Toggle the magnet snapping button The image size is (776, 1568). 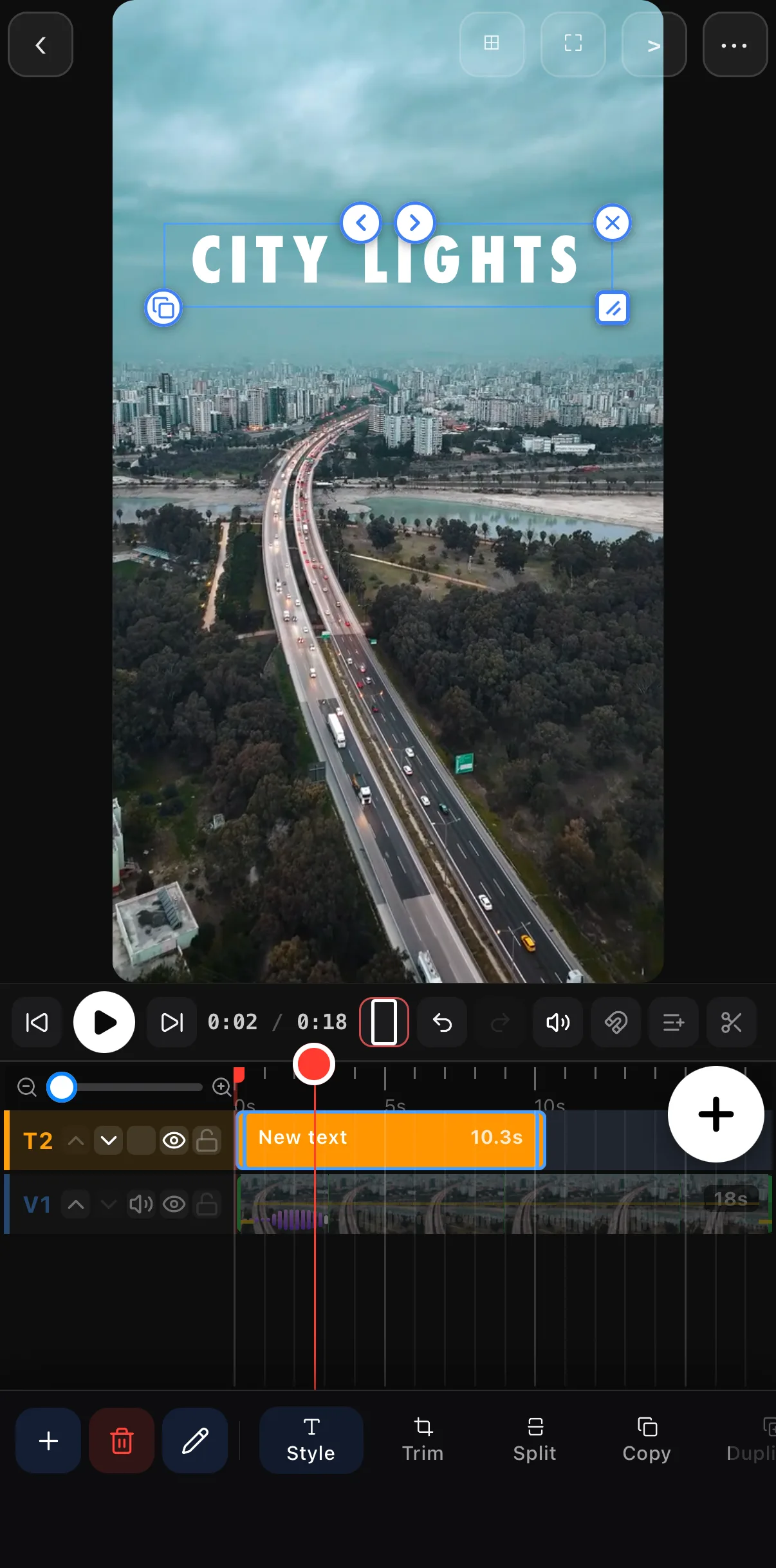click(x=616, y=1022)
